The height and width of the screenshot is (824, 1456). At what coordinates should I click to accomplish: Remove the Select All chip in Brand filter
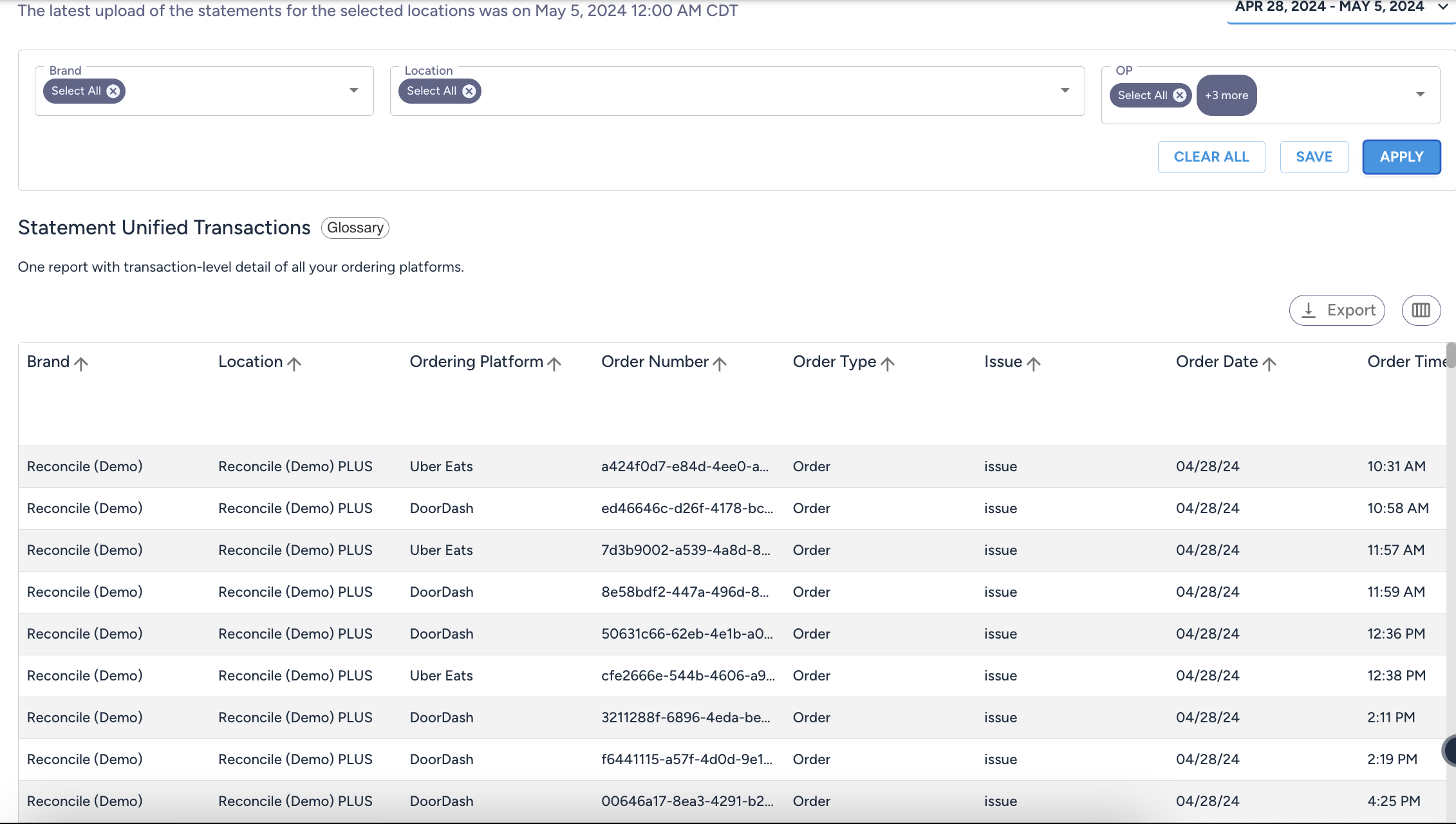point(113,91)
